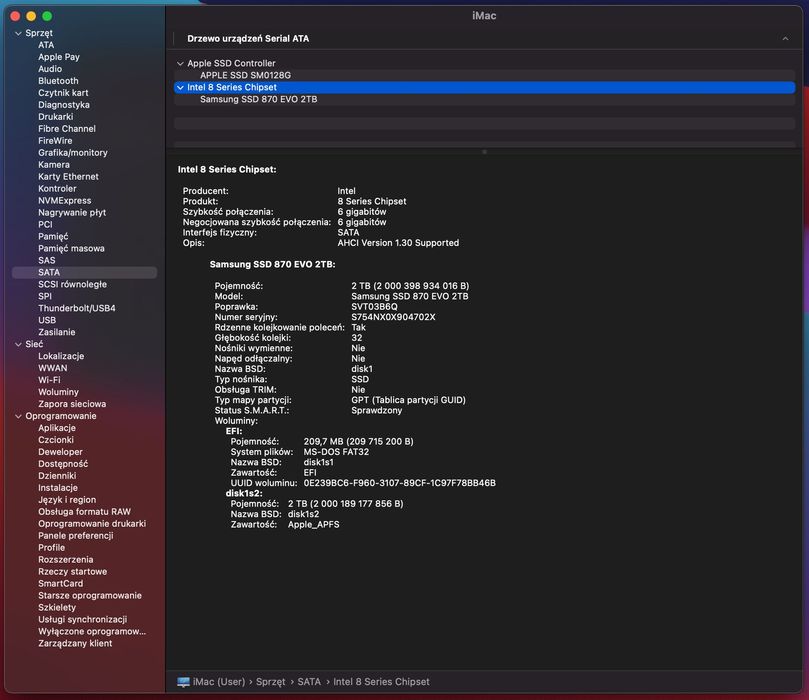Image resolution: width=809 pixels, height=700 pixels.
Task: Select SCSI równoległe in sidebar
Action: 73,284
